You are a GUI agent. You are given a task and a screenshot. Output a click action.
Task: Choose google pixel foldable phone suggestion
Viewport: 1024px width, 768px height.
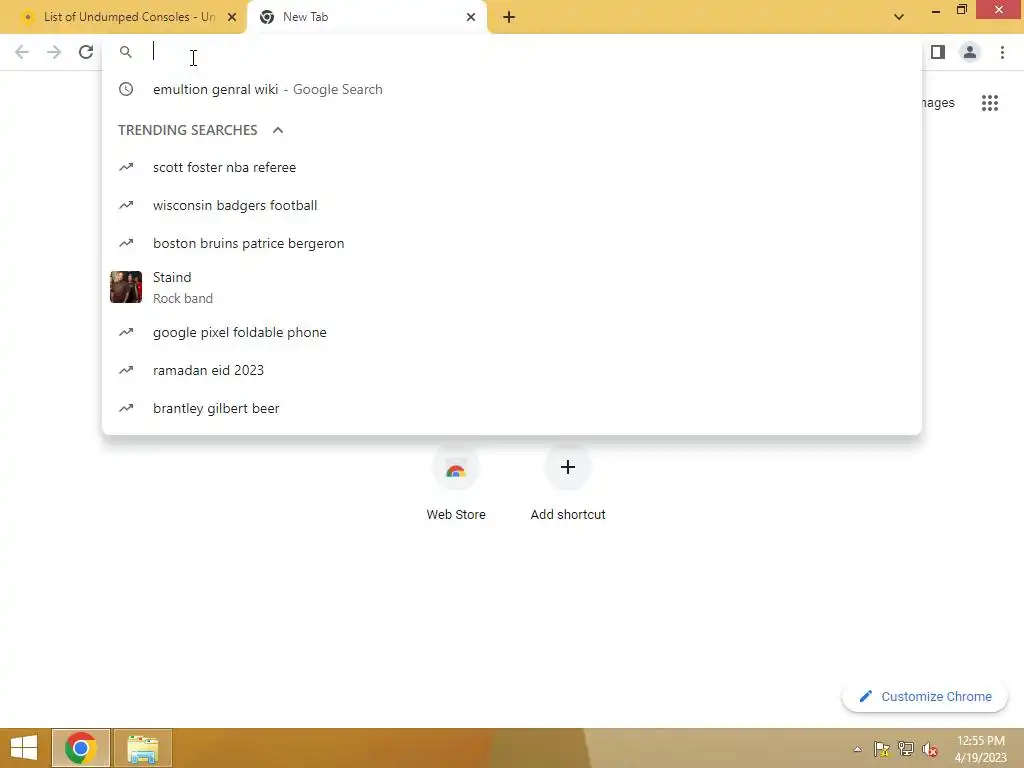[x=512, y=332]
